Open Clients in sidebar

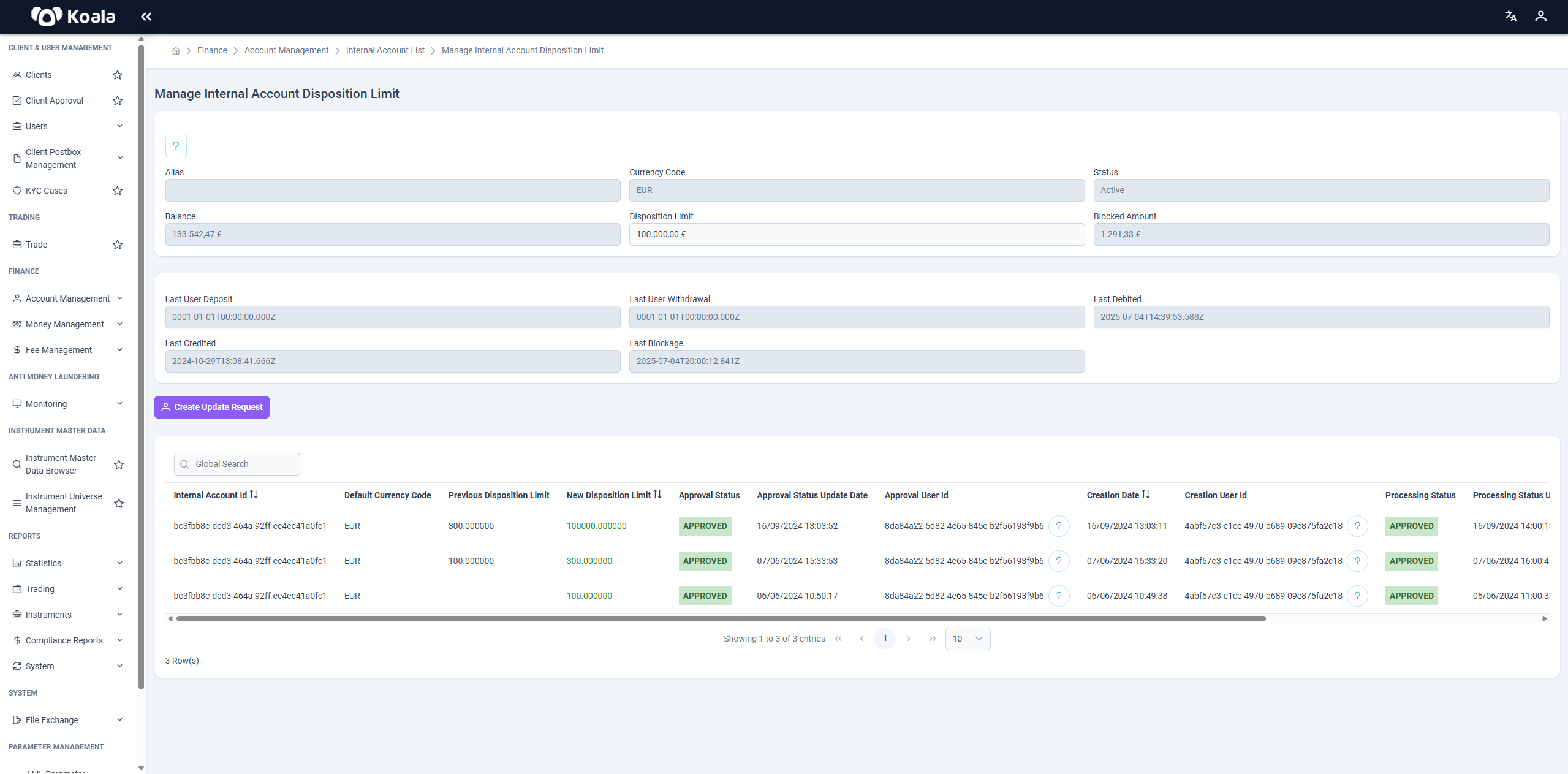[39, 75]
